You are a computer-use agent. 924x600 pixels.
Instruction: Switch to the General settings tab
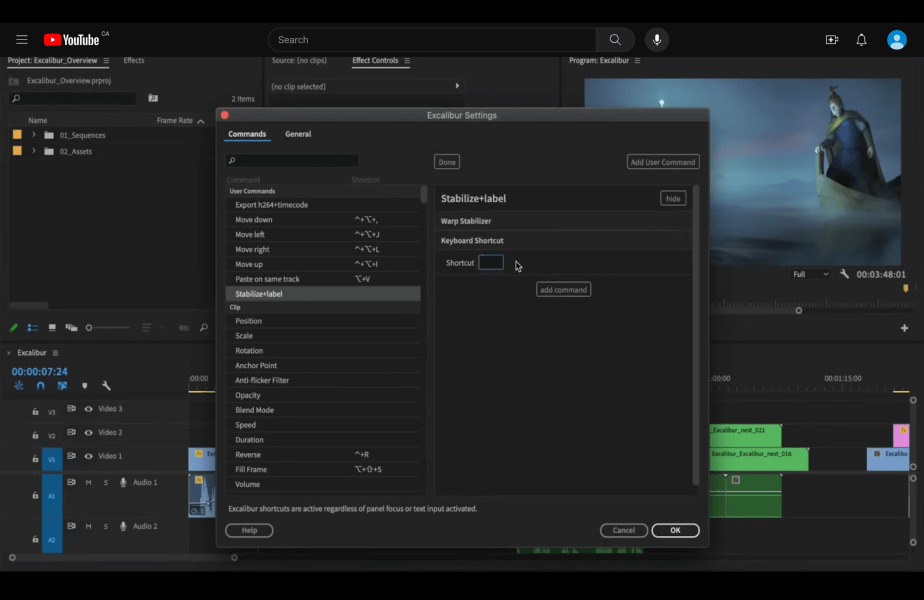298,134
